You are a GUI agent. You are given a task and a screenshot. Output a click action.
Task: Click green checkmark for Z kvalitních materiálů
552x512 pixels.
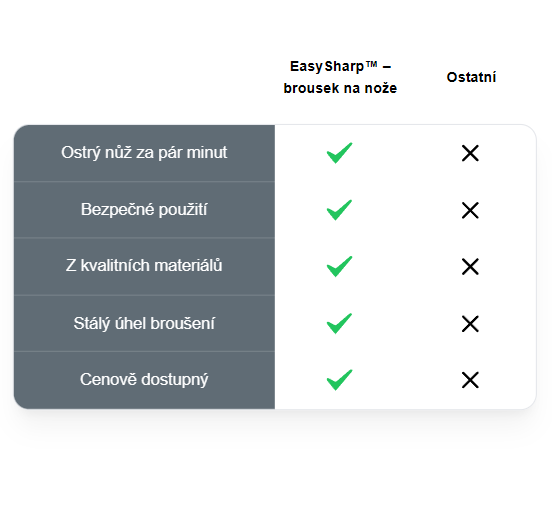(339, 266)
